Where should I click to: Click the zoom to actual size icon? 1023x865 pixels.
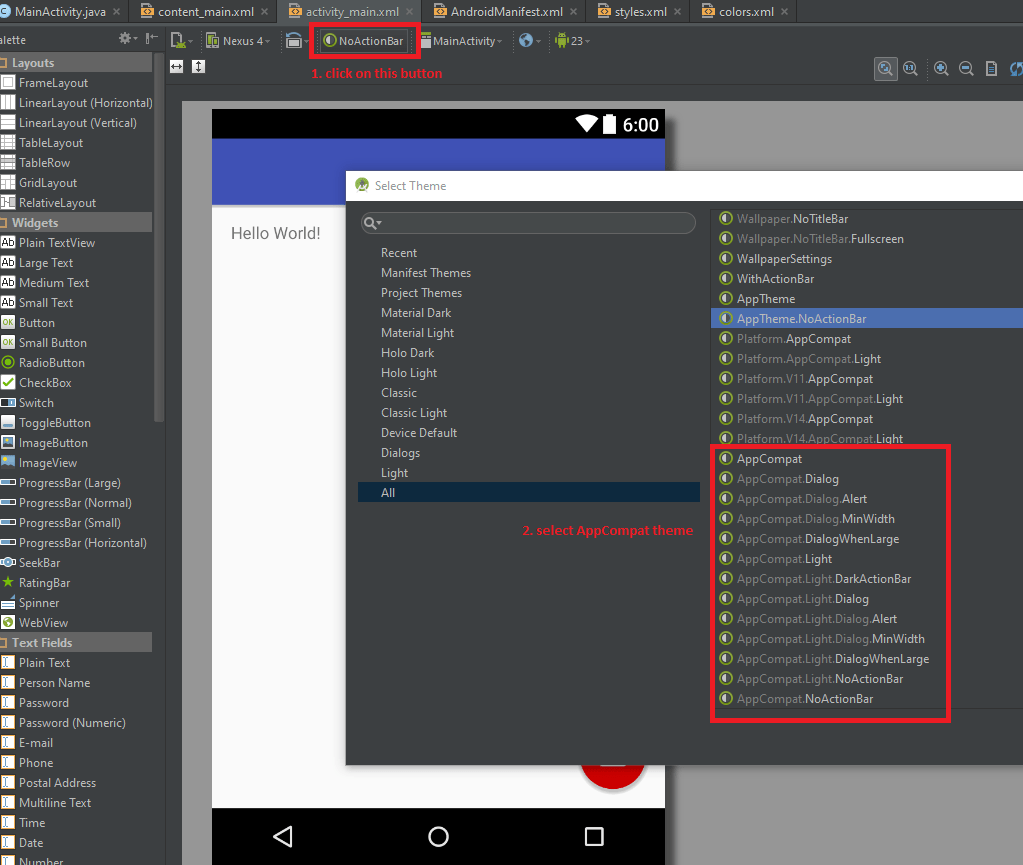point(910,68)
